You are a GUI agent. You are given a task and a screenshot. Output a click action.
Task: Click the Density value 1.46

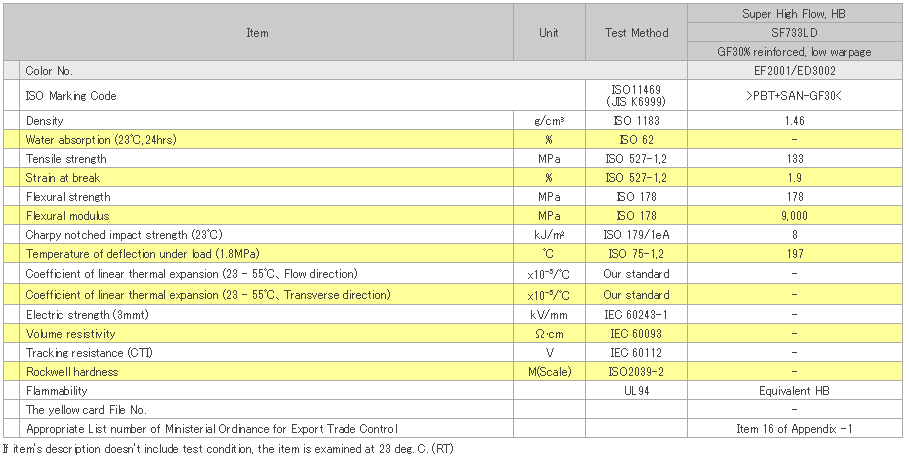[x=794, y=120]
